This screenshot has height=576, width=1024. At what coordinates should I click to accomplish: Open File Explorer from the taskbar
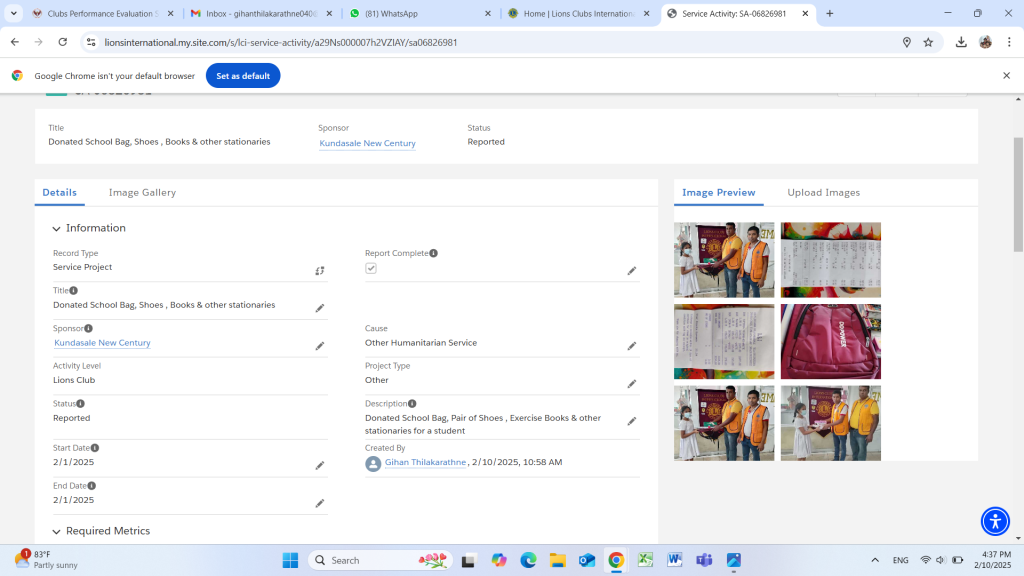tap(557, 560)
